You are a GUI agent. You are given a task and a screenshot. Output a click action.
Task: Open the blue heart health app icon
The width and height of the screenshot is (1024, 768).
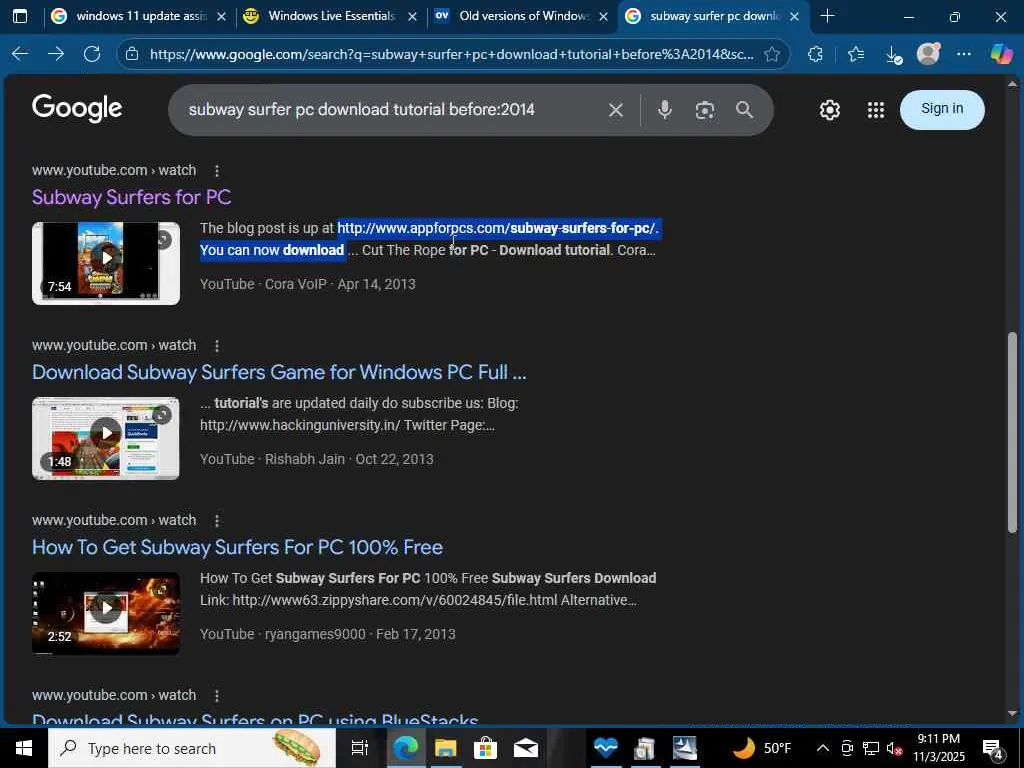(x=605, y=748)
